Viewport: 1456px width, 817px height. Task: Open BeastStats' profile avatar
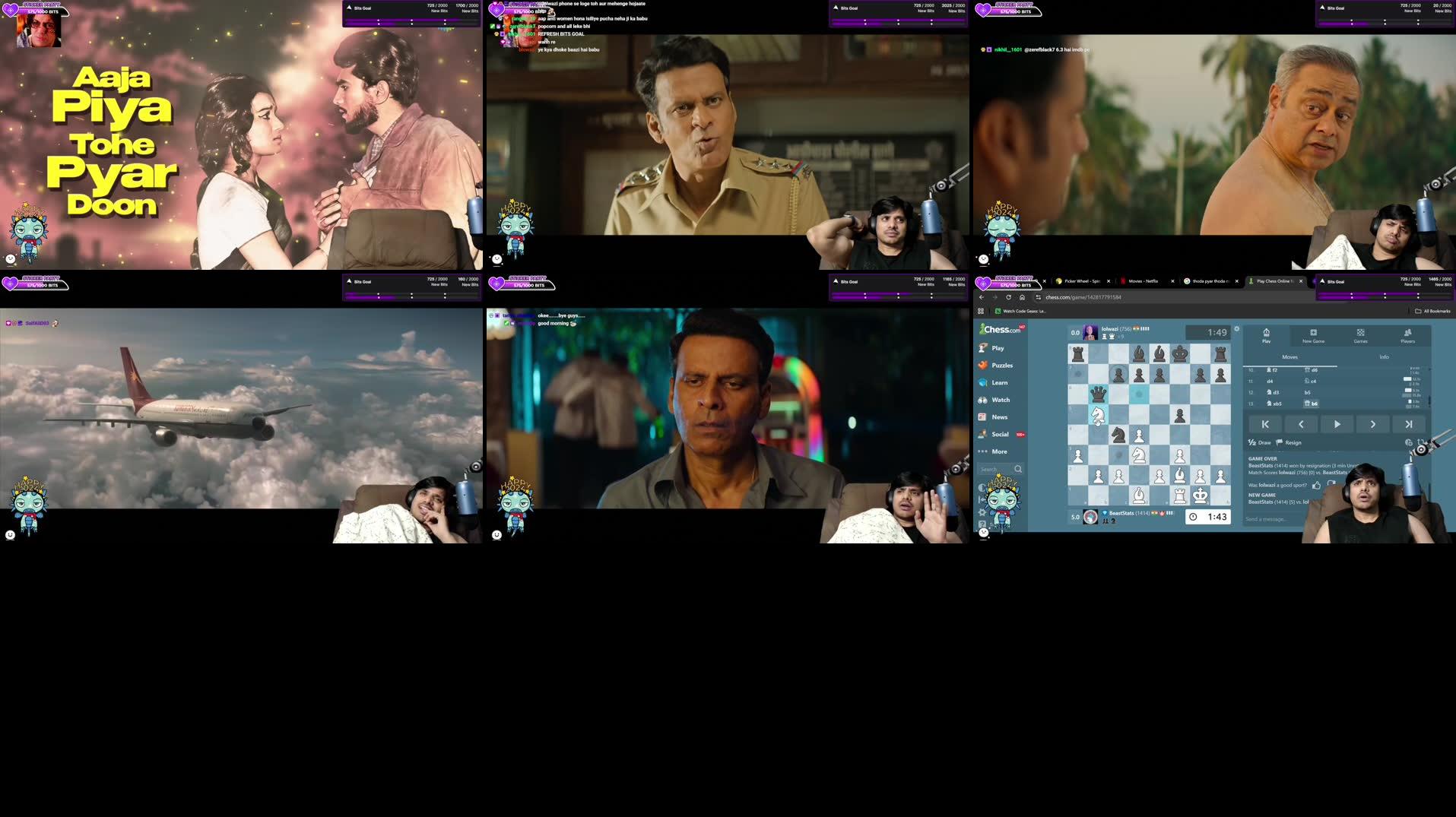click(x=1090, y=517)
